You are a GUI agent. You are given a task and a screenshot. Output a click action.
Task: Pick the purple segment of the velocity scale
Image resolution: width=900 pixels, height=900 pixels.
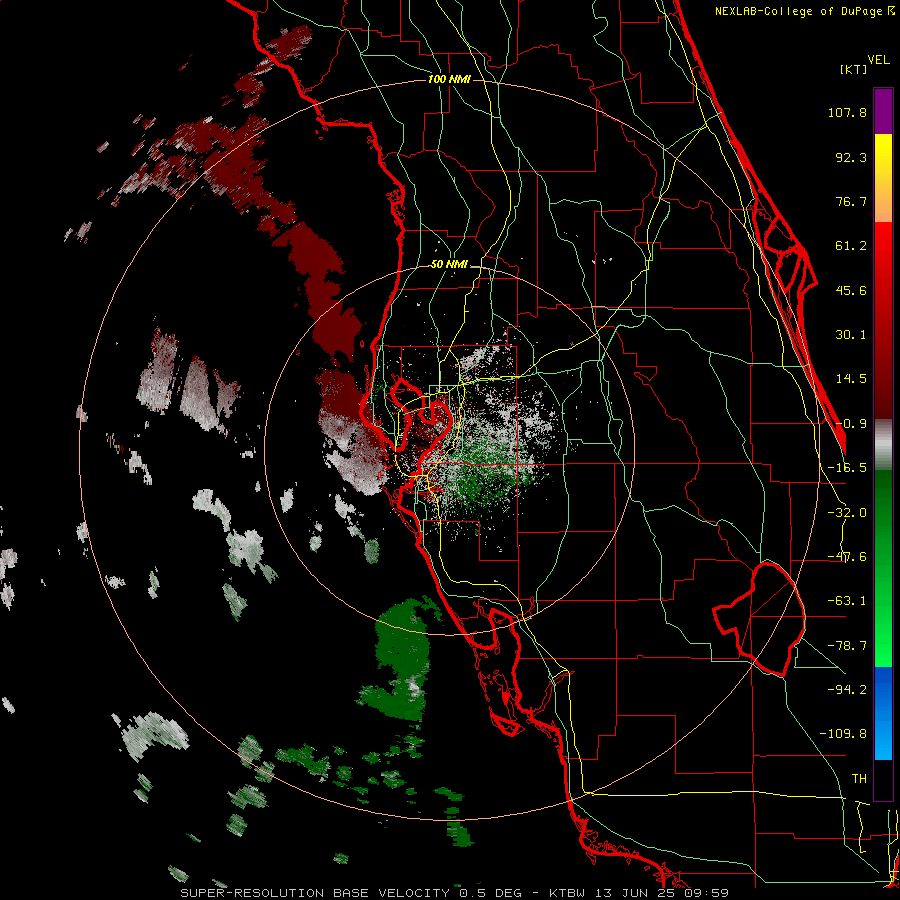[x=883, y=111]
